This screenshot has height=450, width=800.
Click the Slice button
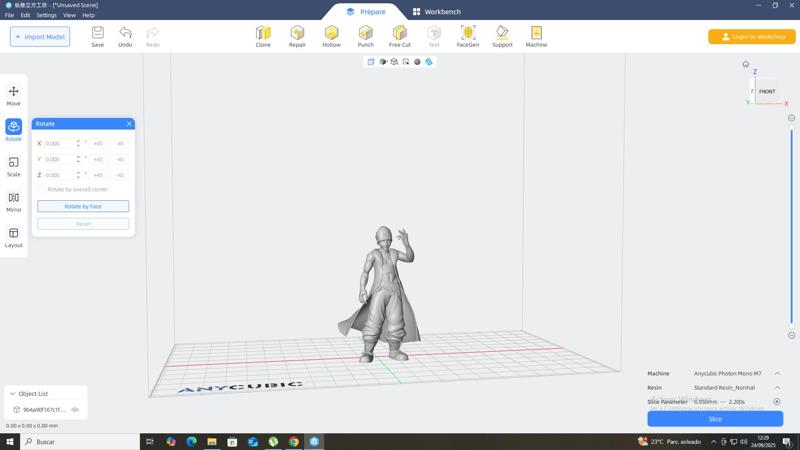[714, 419]
